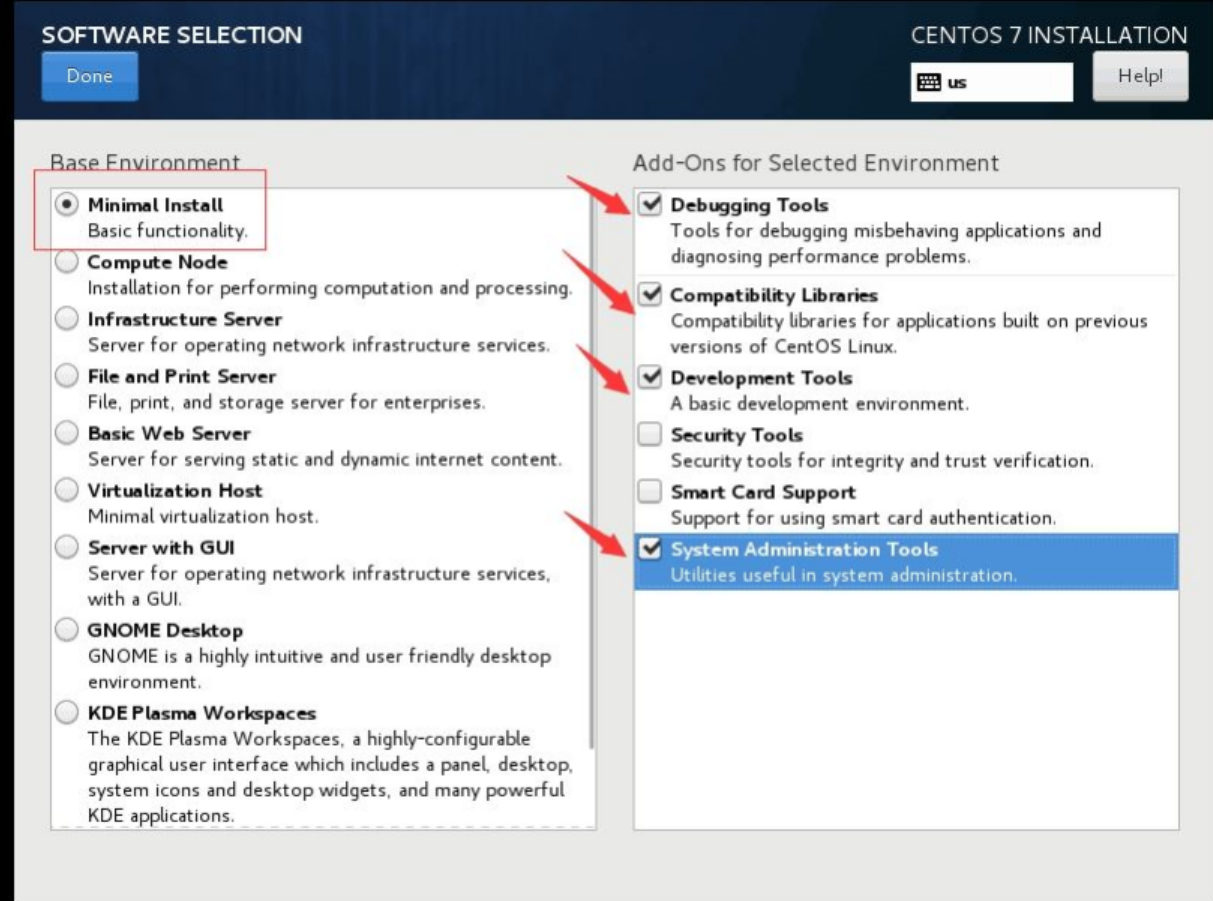Choose the Server with GUI radio button
The width and height of the screenshot is (1213, 901).
pos(66,547)
